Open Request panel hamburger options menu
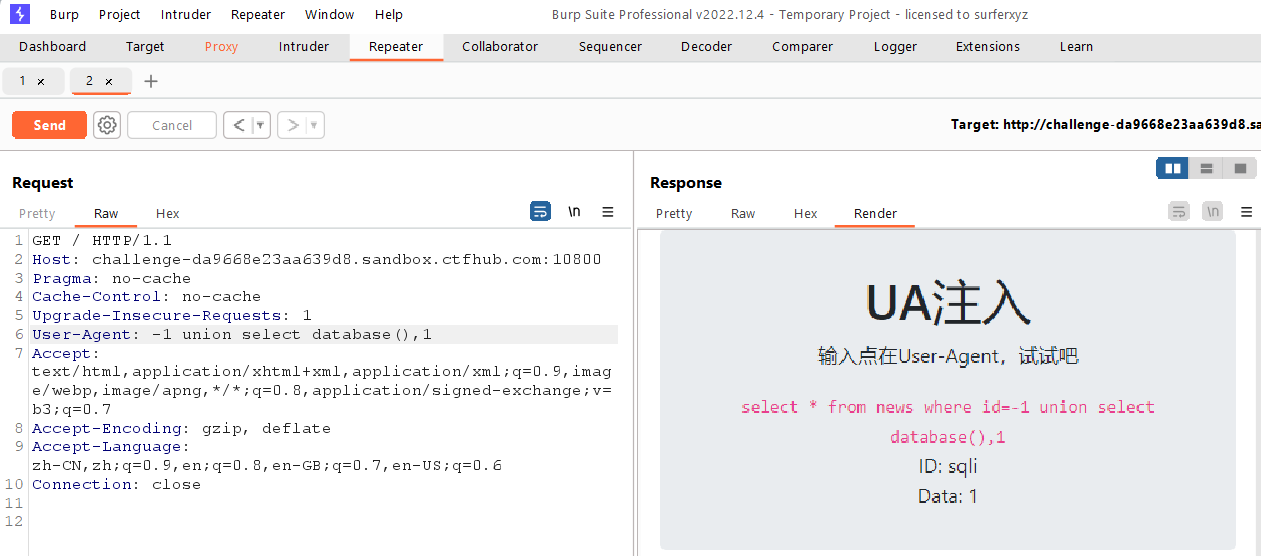Viewport: 1261px width, 556px height. coord(607,211)
